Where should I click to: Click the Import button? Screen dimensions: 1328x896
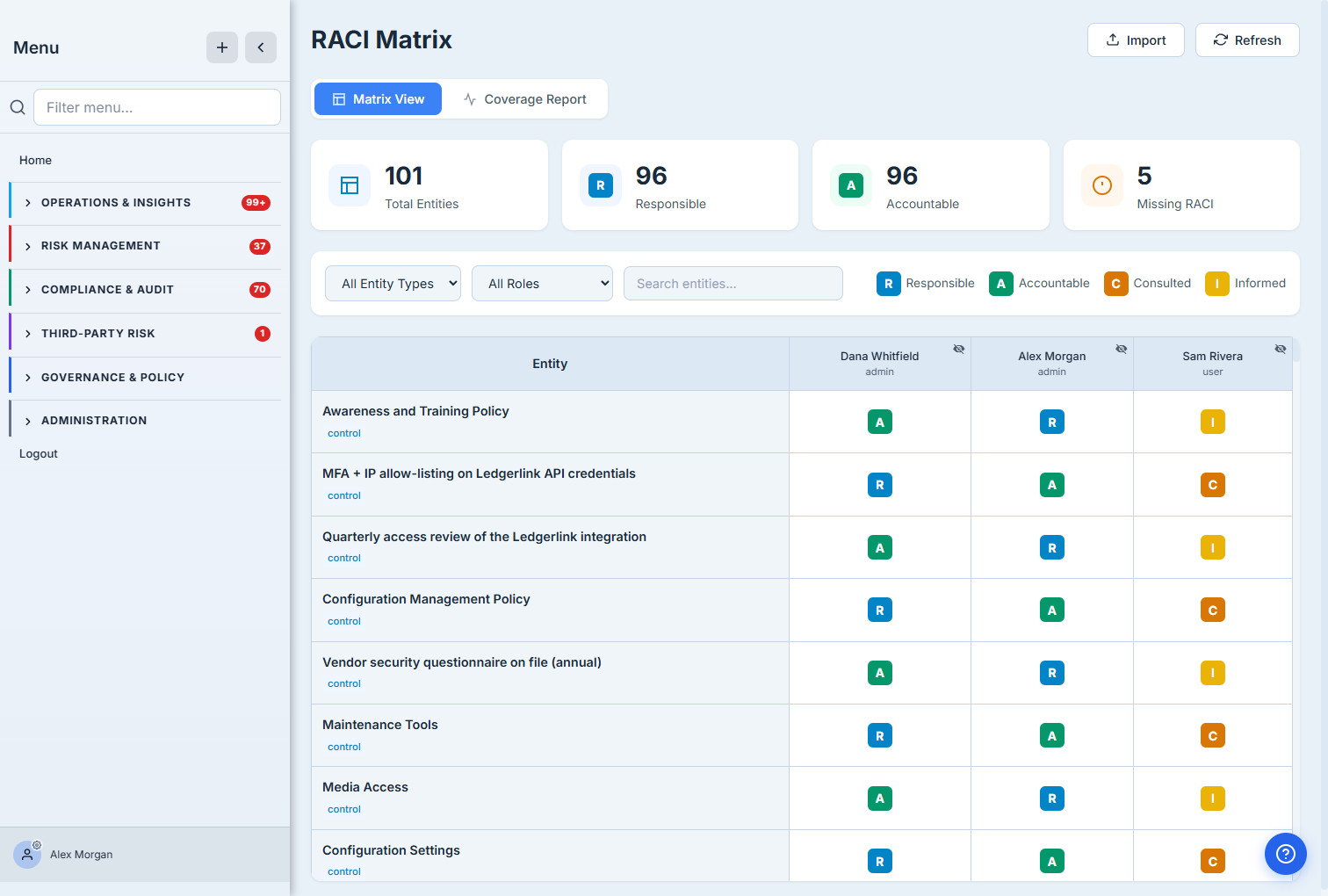pyautogui.click(x=1136, y=40)
